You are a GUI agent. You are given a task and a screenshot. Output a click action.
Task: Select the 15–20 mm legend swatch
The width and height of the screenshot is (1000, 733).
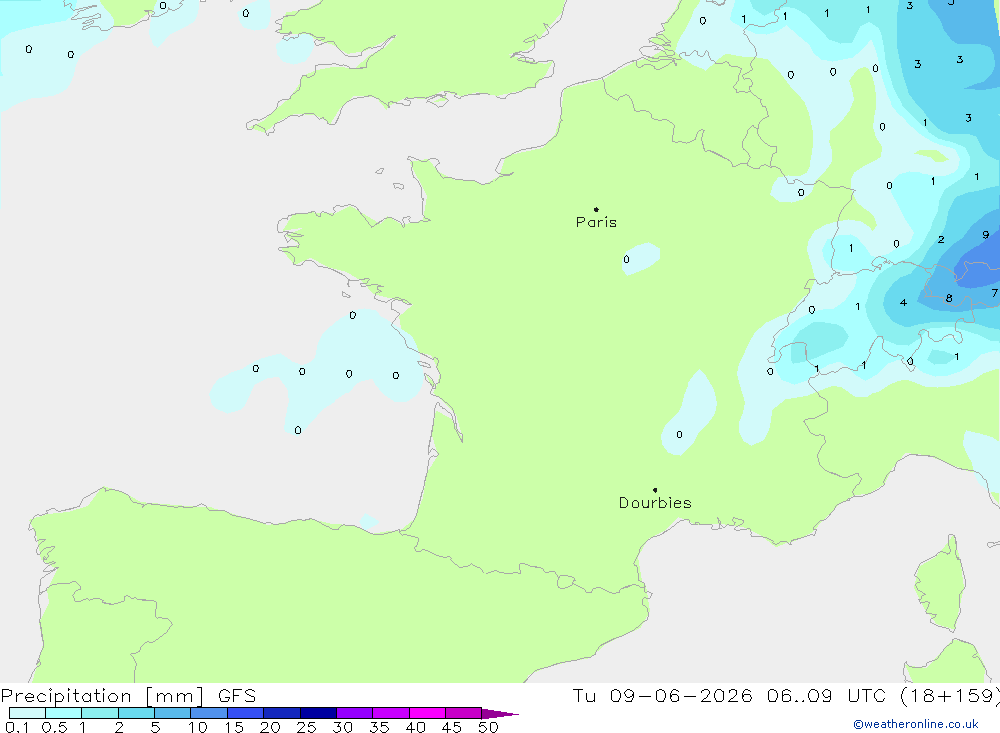tap(246, 713)
